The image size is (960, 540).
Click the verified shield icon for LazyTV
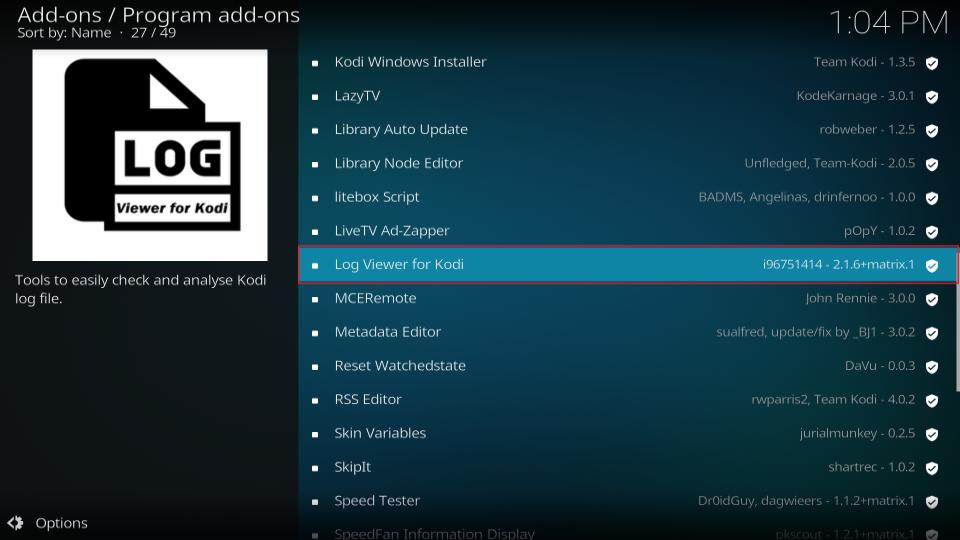tap(932, 97)
